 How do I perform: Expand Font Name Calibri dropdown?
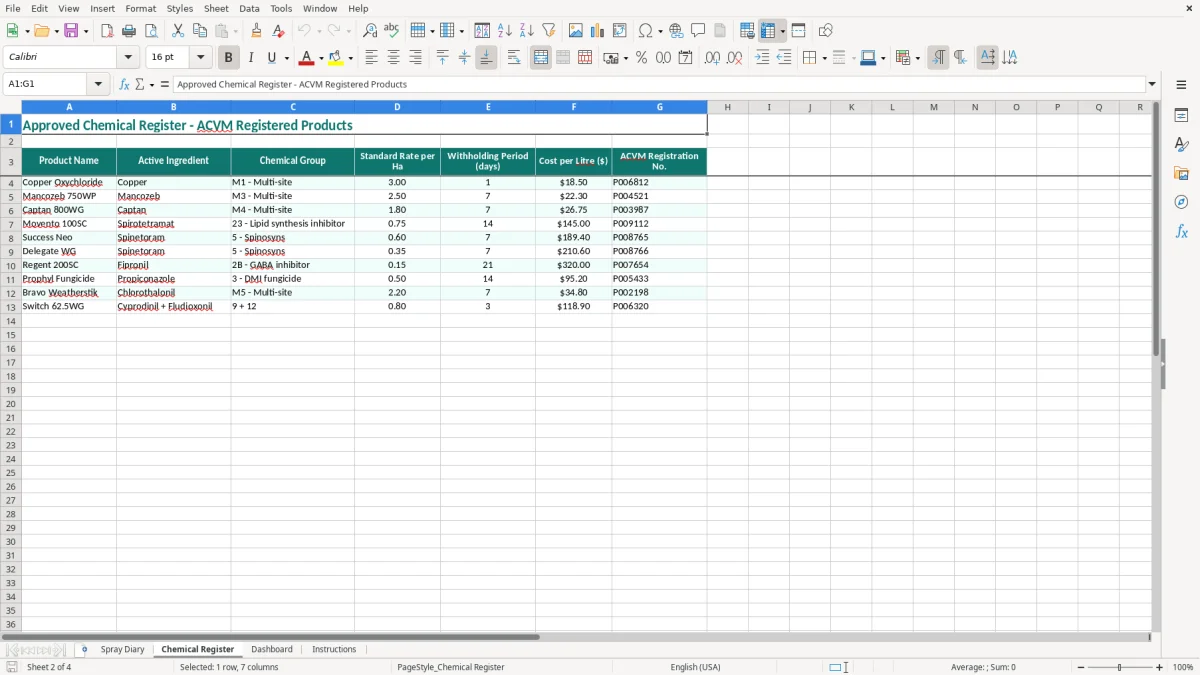(x=128, y=58)
